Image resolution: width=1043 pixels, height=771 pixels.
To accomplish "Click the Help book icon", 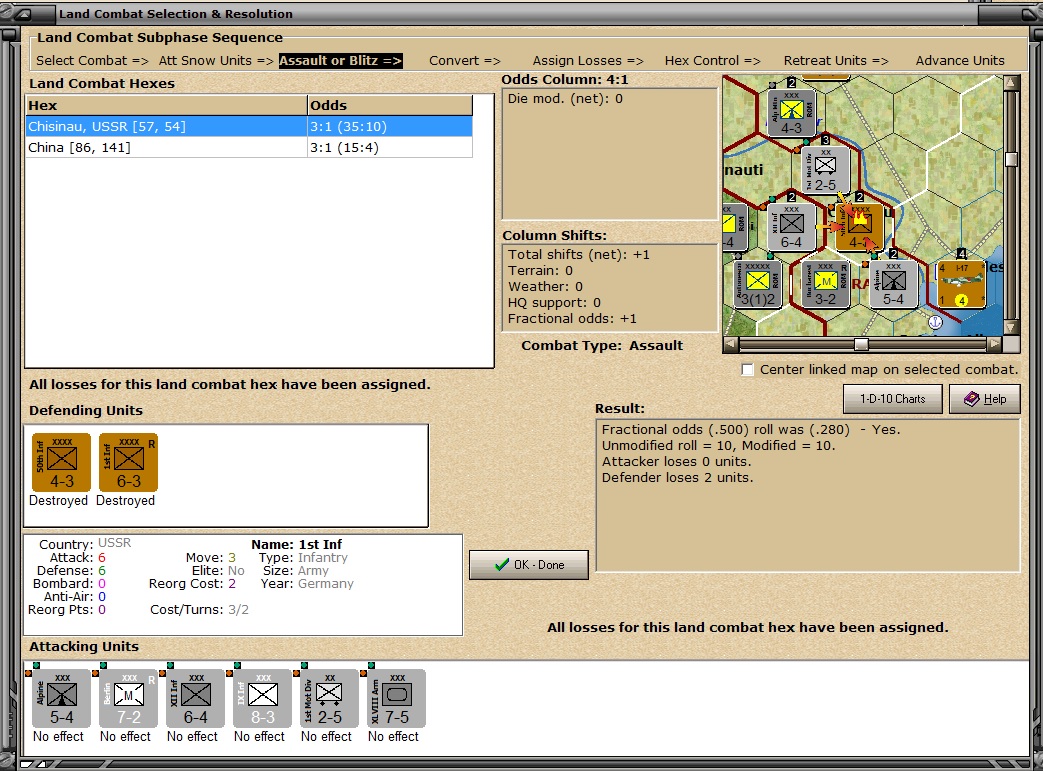I will (x=972, y=398).
